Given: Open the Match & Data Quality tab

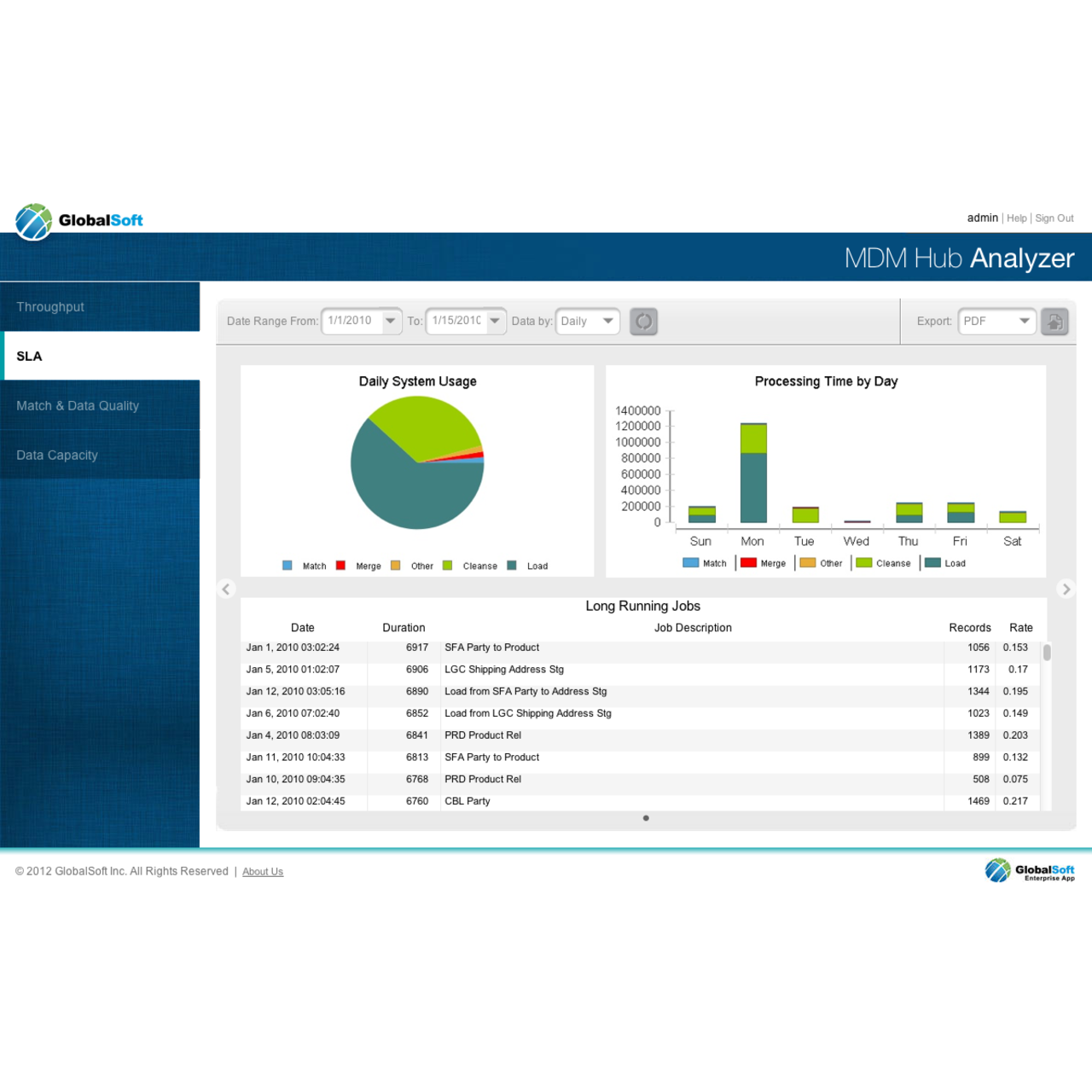Looking at the screenshot, I should (x=100, y=406).
